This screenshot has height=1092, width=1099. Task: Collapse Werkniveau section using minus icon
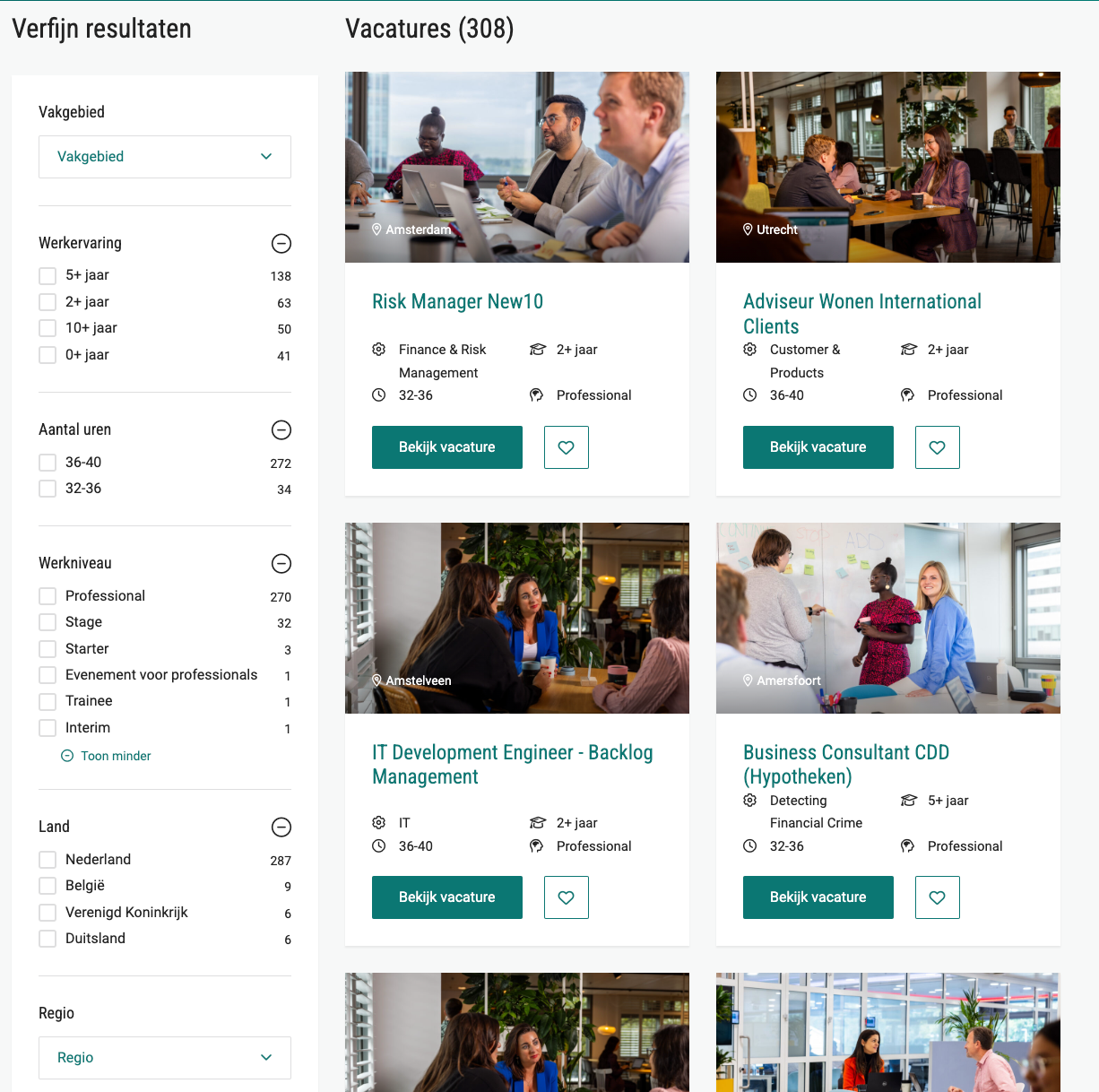click(281, 563)
